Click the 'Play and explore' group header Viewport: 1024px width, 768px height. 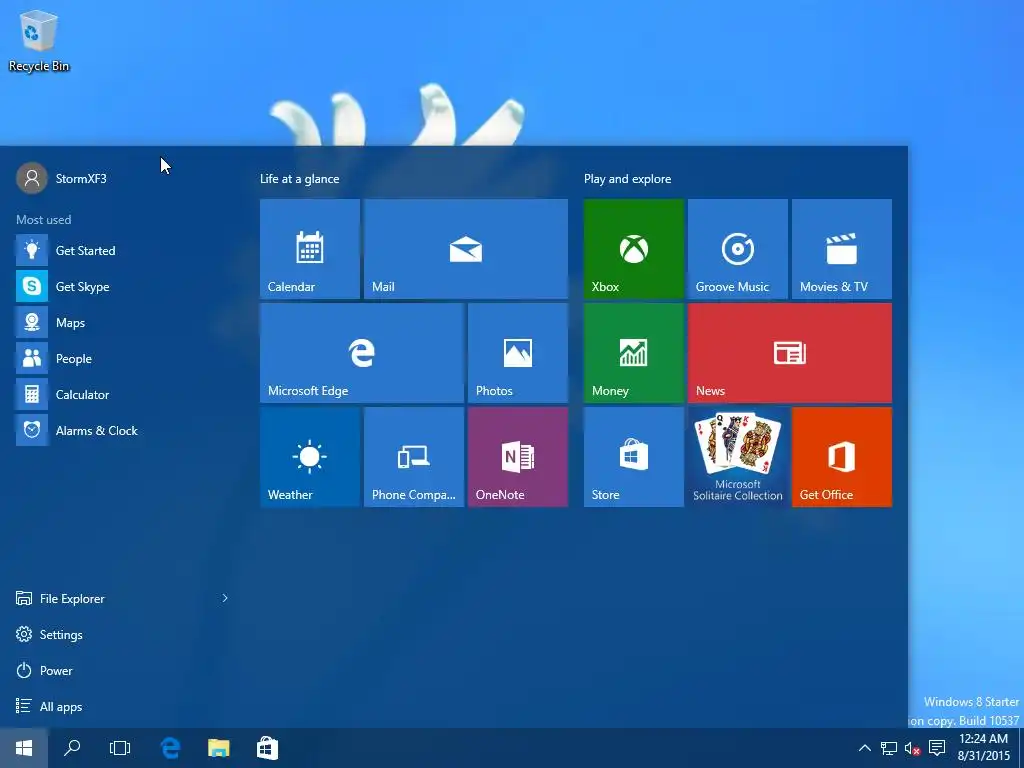click(x=628, y=178)
